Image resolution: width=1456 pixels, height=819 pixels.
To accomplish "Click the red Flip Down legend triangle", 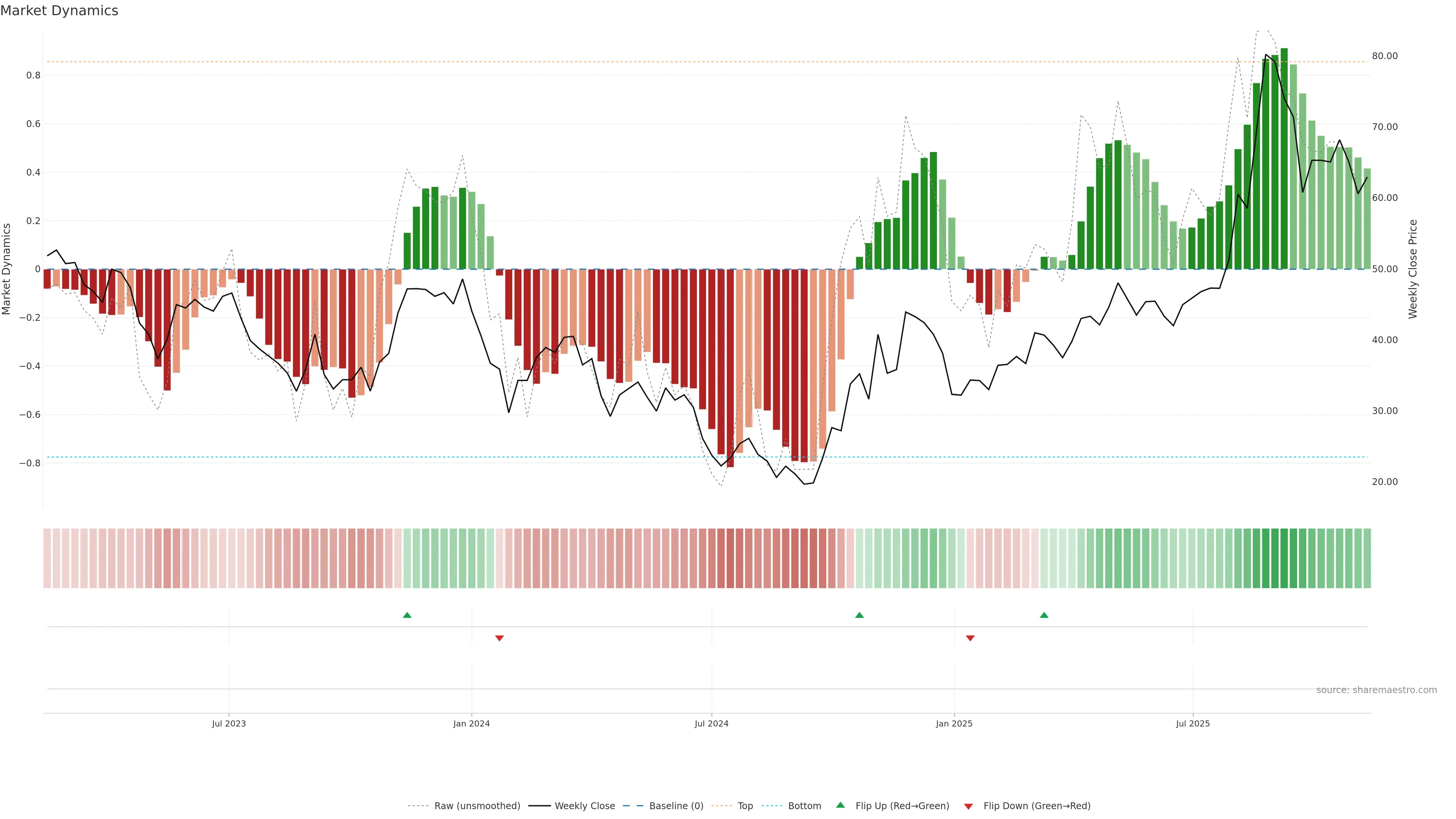I will click(968, 806).
